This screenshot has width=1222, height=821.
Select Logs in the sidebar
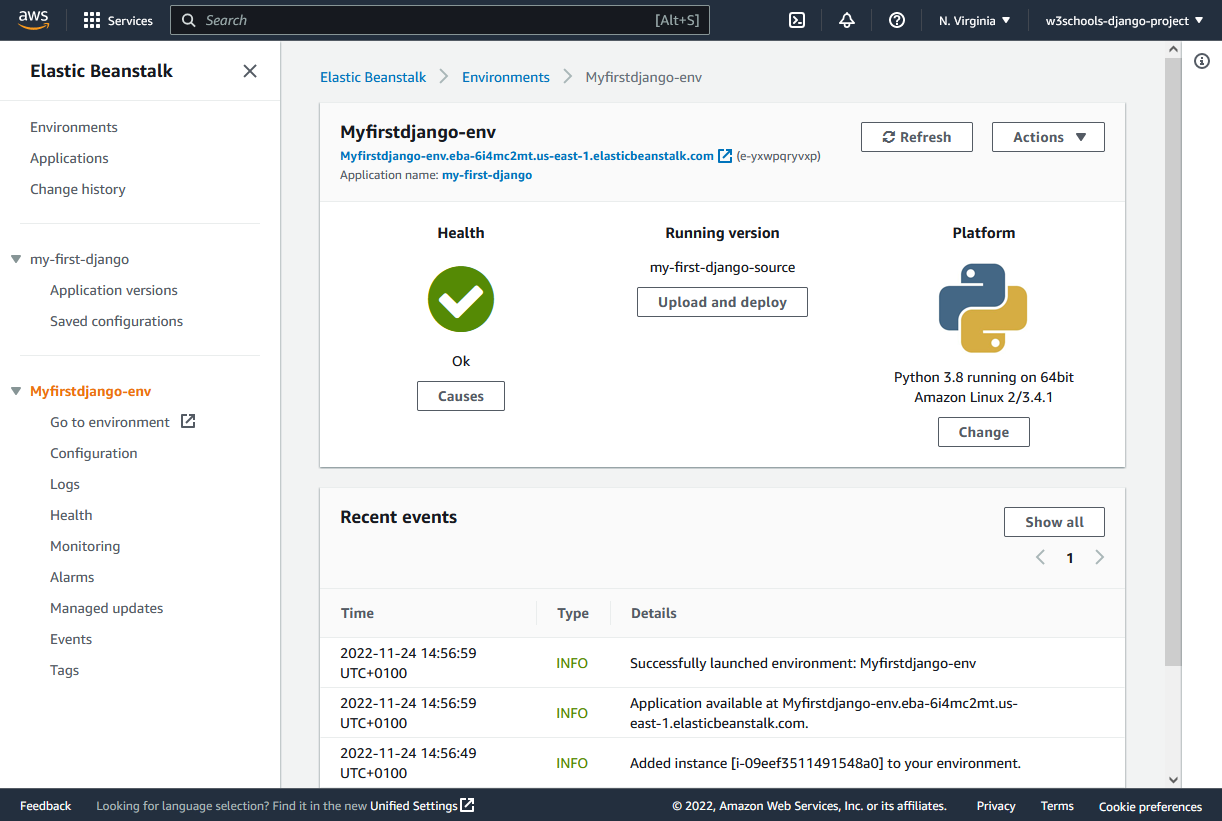coord(65,484)
